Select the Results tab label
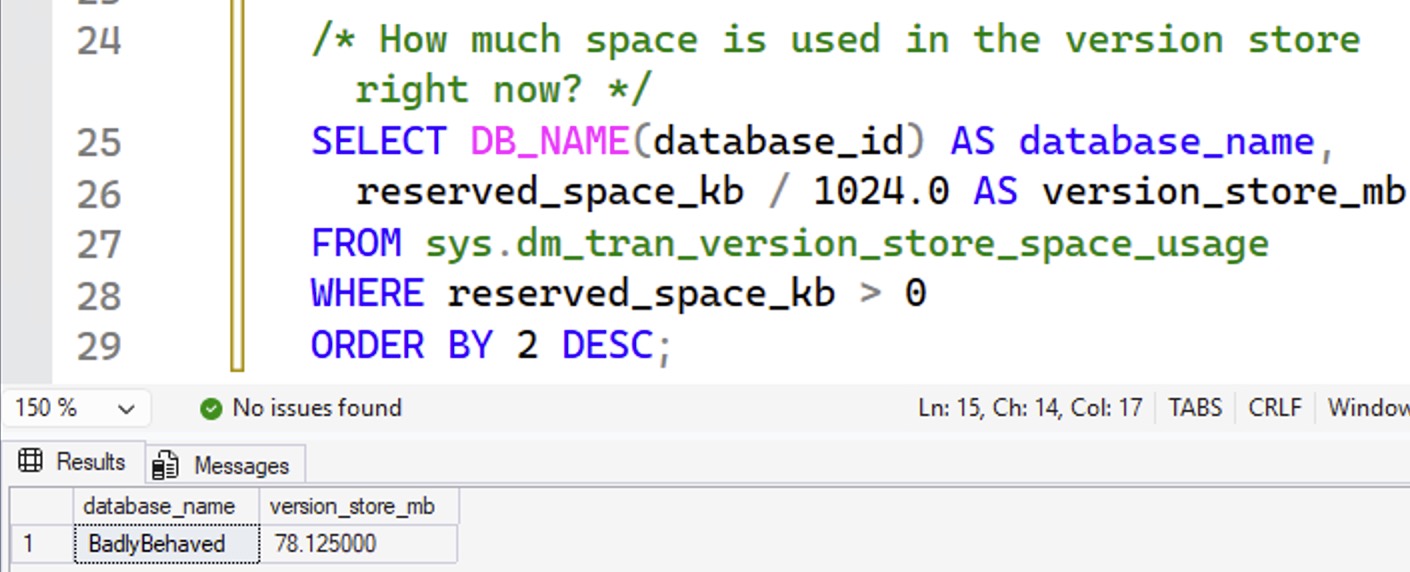This screenshot has width=1410, height=572. point(90,462)
